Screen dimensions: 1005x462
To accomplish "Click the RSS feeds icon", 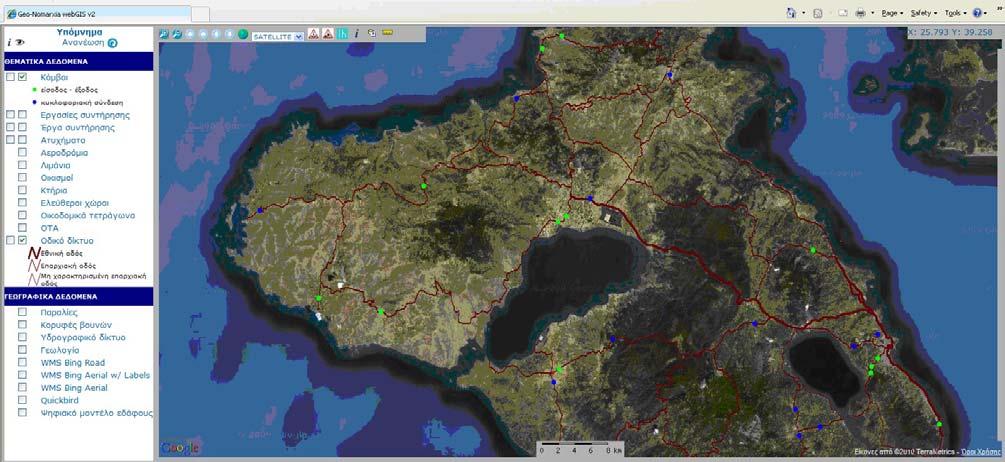I will (818, 13).
